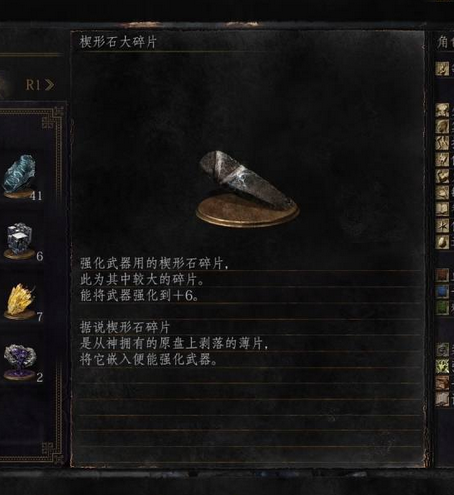Screen dimensions: 454x495
Task: Click the red HP status icon
Action: [442, 275]
